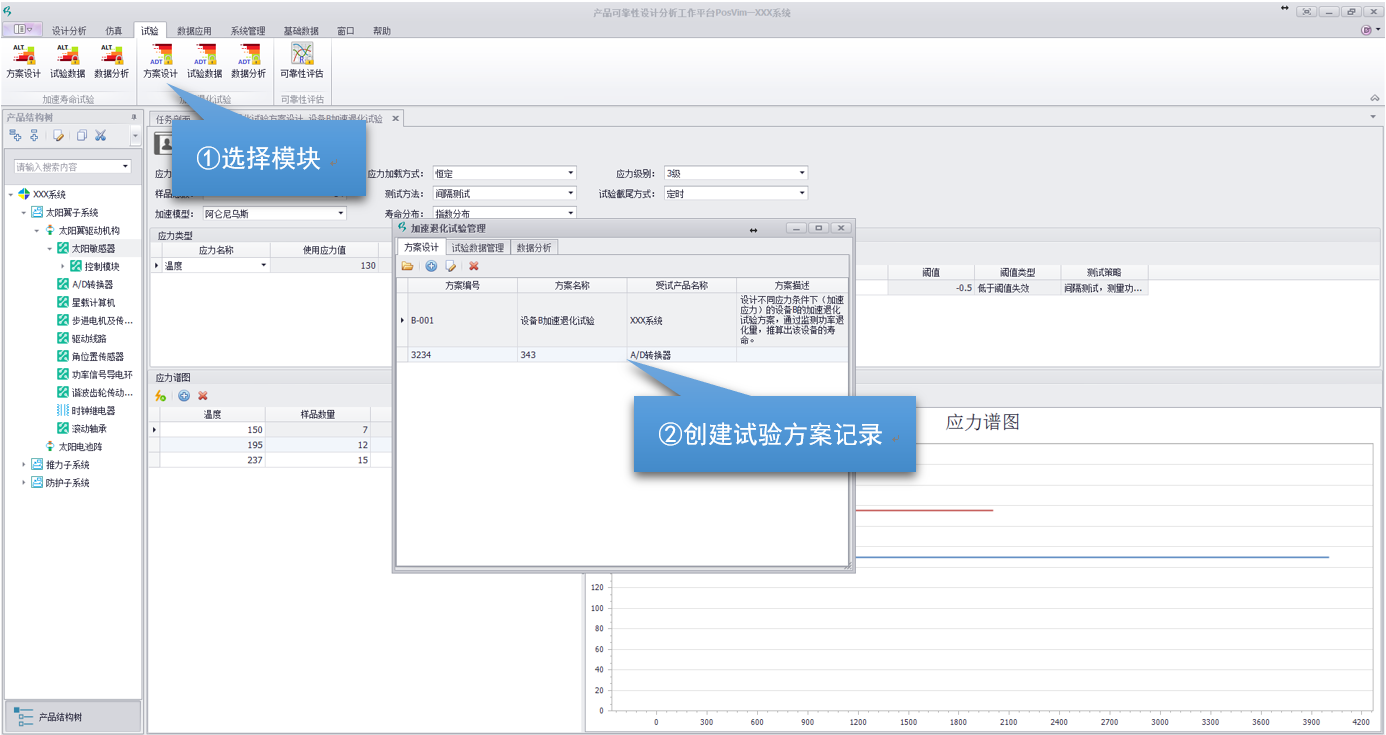Open ADT 数据分析 ribbon icon

click(x=249, y=61)
